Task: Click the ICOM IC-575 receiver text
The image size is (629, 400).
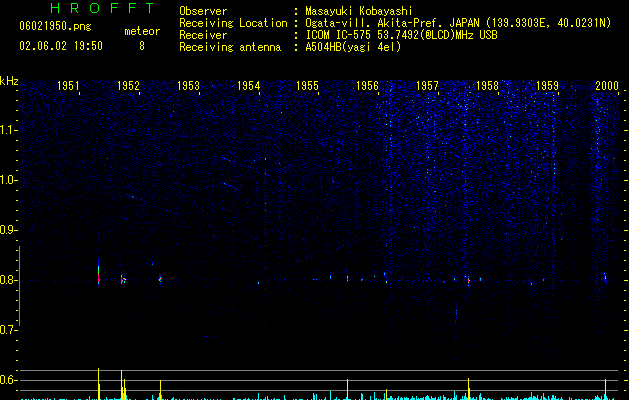Action: 401,35
